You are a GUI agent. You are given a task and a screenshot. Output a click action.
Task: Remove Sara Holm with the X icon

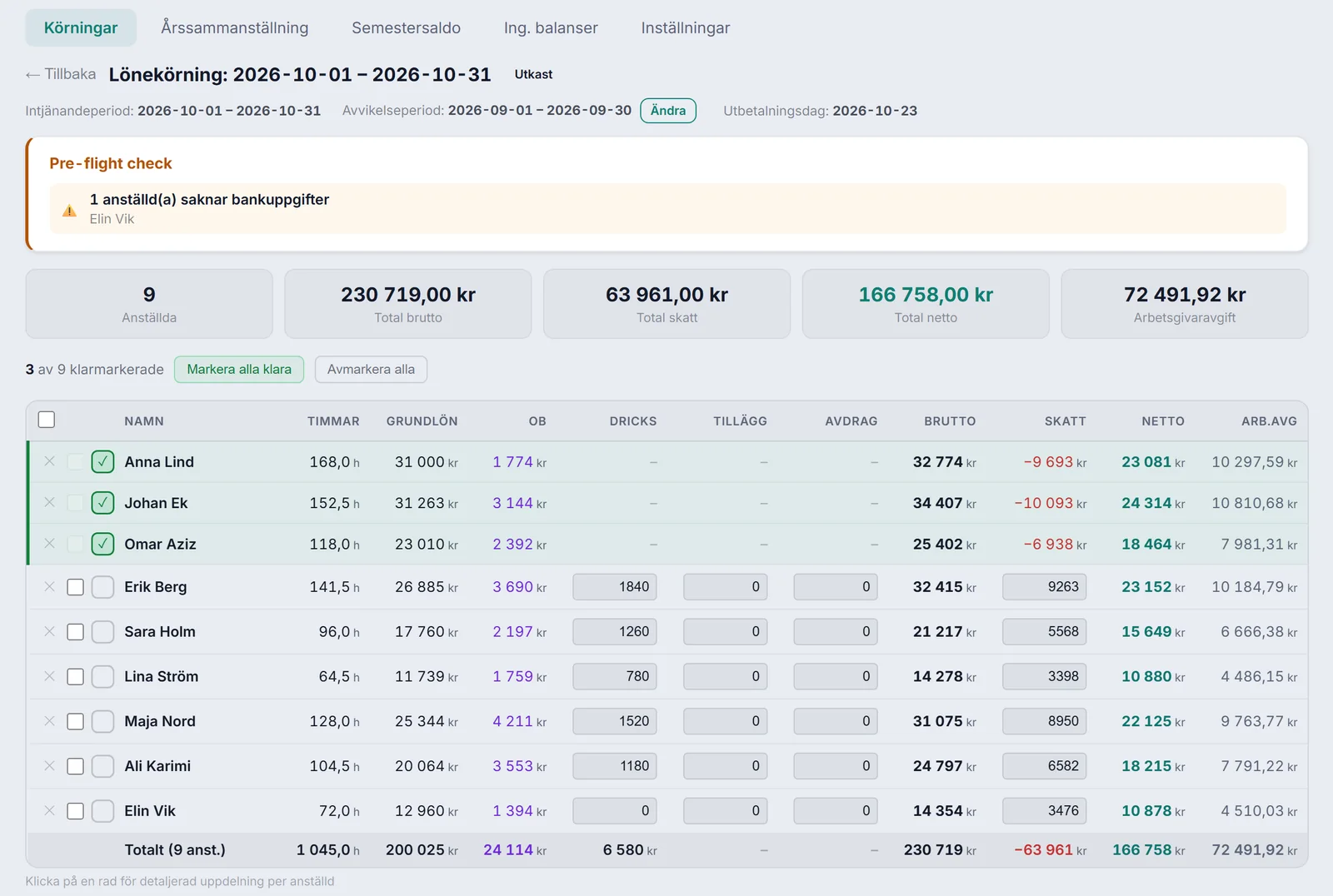pyautogui.click(x=49, y=631)
